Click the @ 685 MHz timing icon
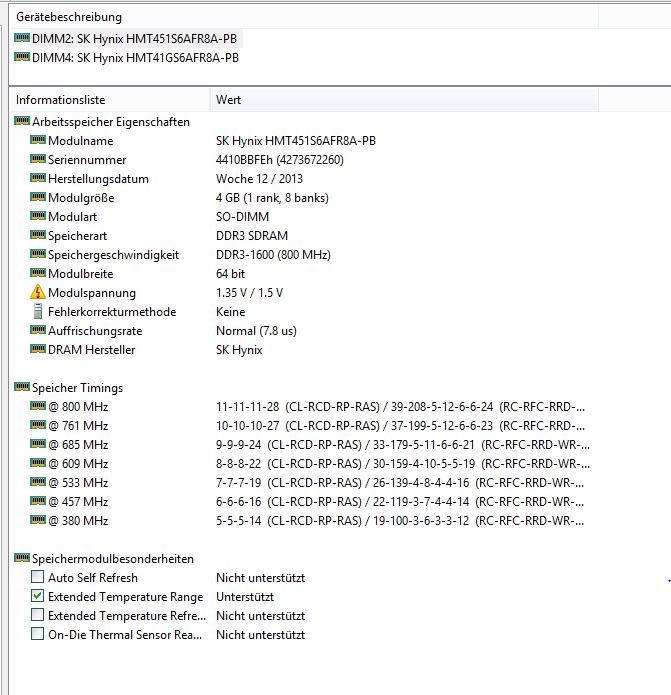The width and height of the screenshot is (671, 695). [x=38, y=444]
